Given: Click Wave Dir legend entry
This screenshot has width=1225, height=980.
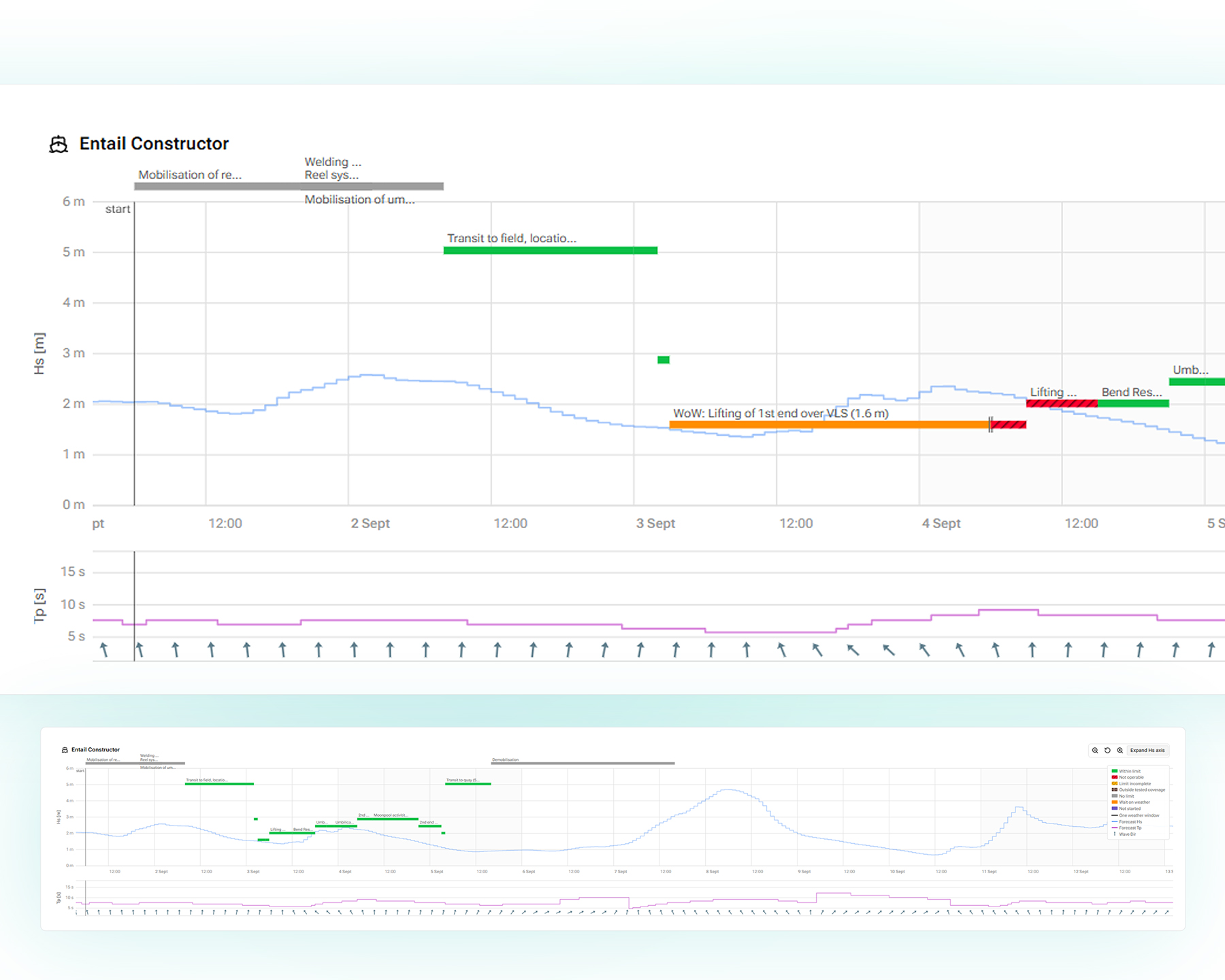Looking at the screenshot, I should click(x=1125, y=834).
